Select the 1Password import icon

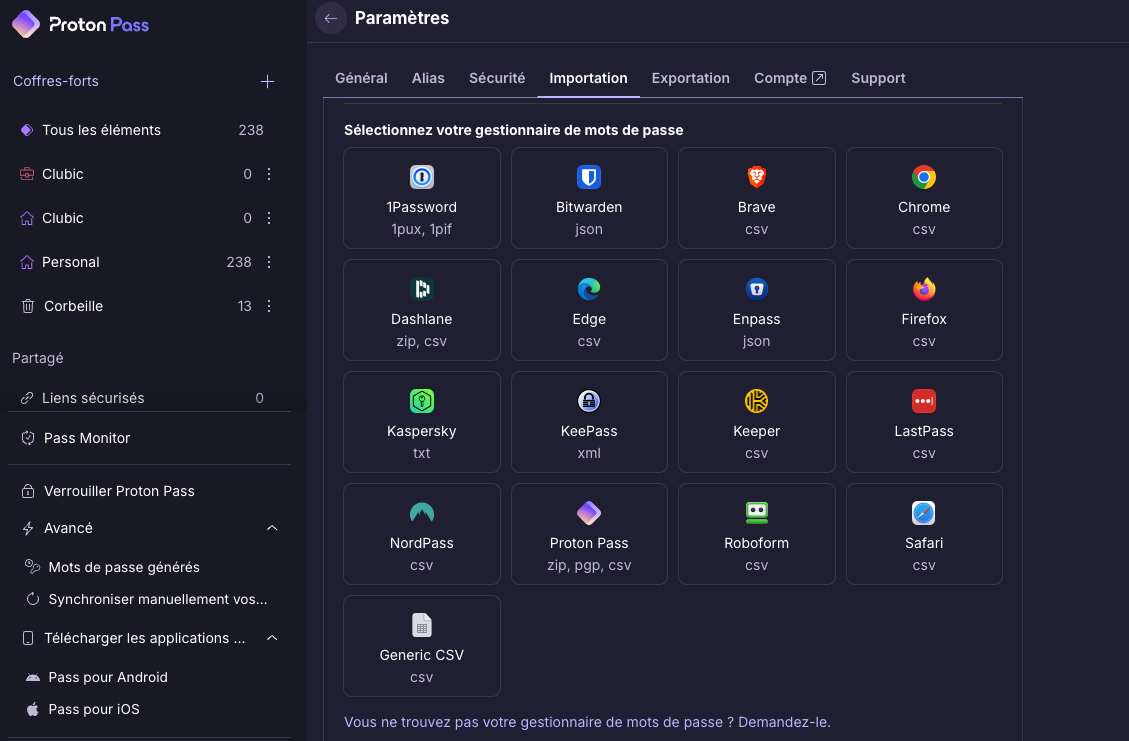(422, 177)
